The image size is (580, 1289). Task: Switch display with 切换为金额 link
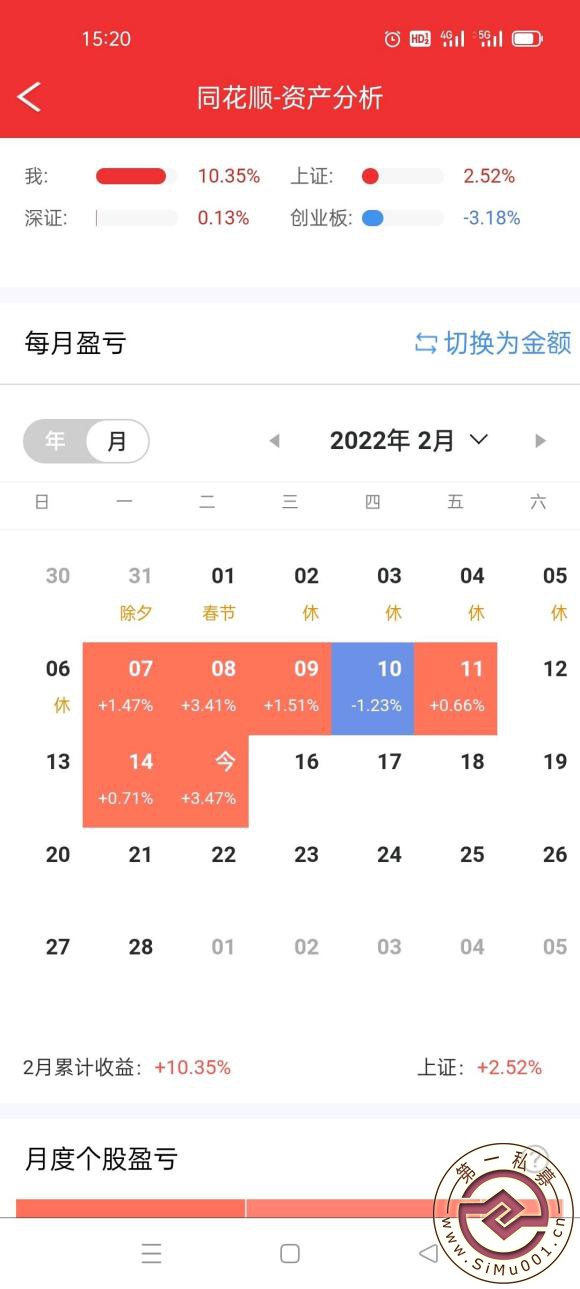(x=507, y=343)
